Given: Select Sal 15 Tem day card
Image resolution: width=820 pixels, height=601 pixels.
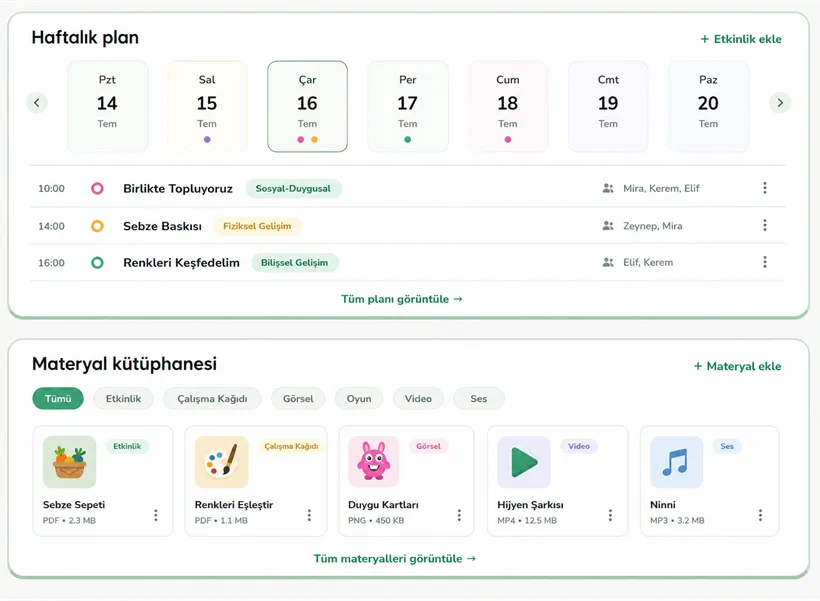Looking at the screenshot, I should (207, 107).
